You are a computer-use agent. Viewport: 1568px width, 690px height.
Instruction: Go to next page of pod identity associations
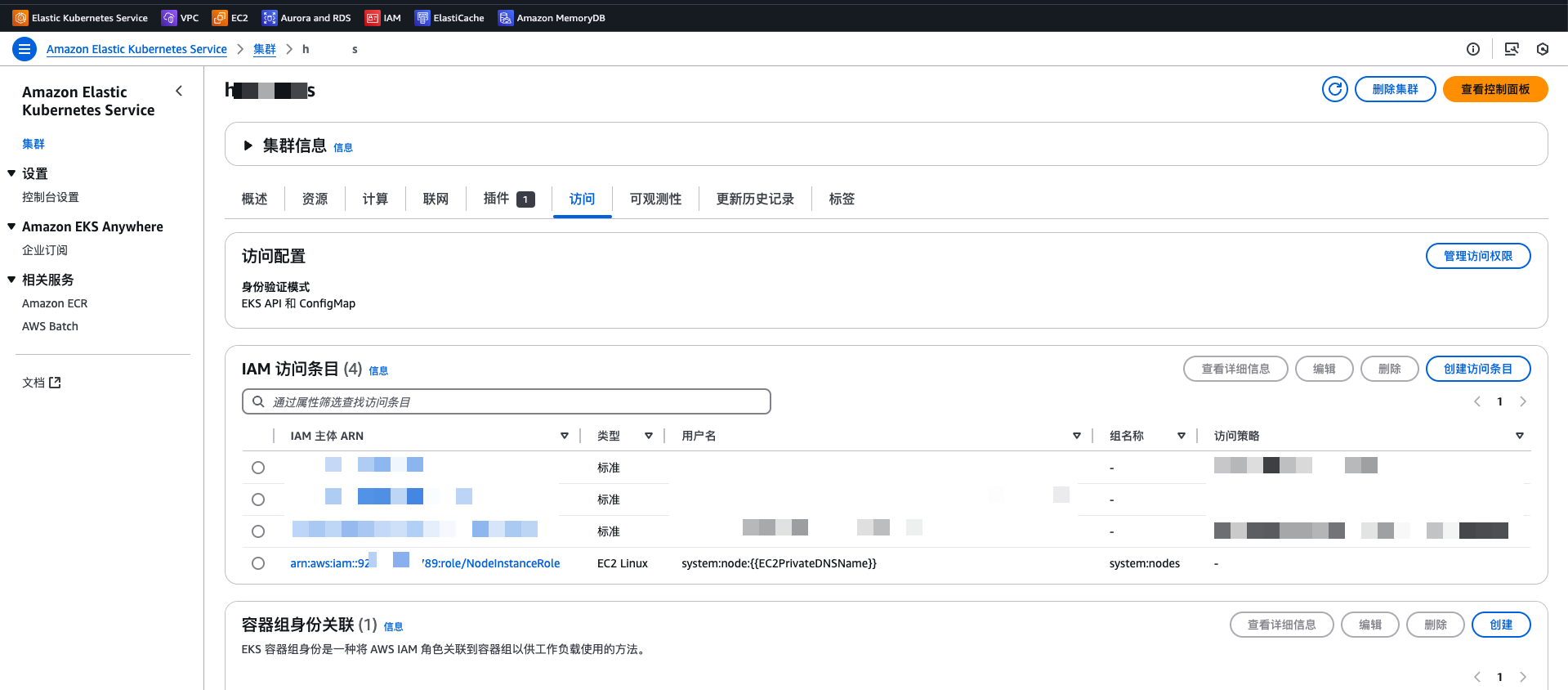[x=1523, y=677]
